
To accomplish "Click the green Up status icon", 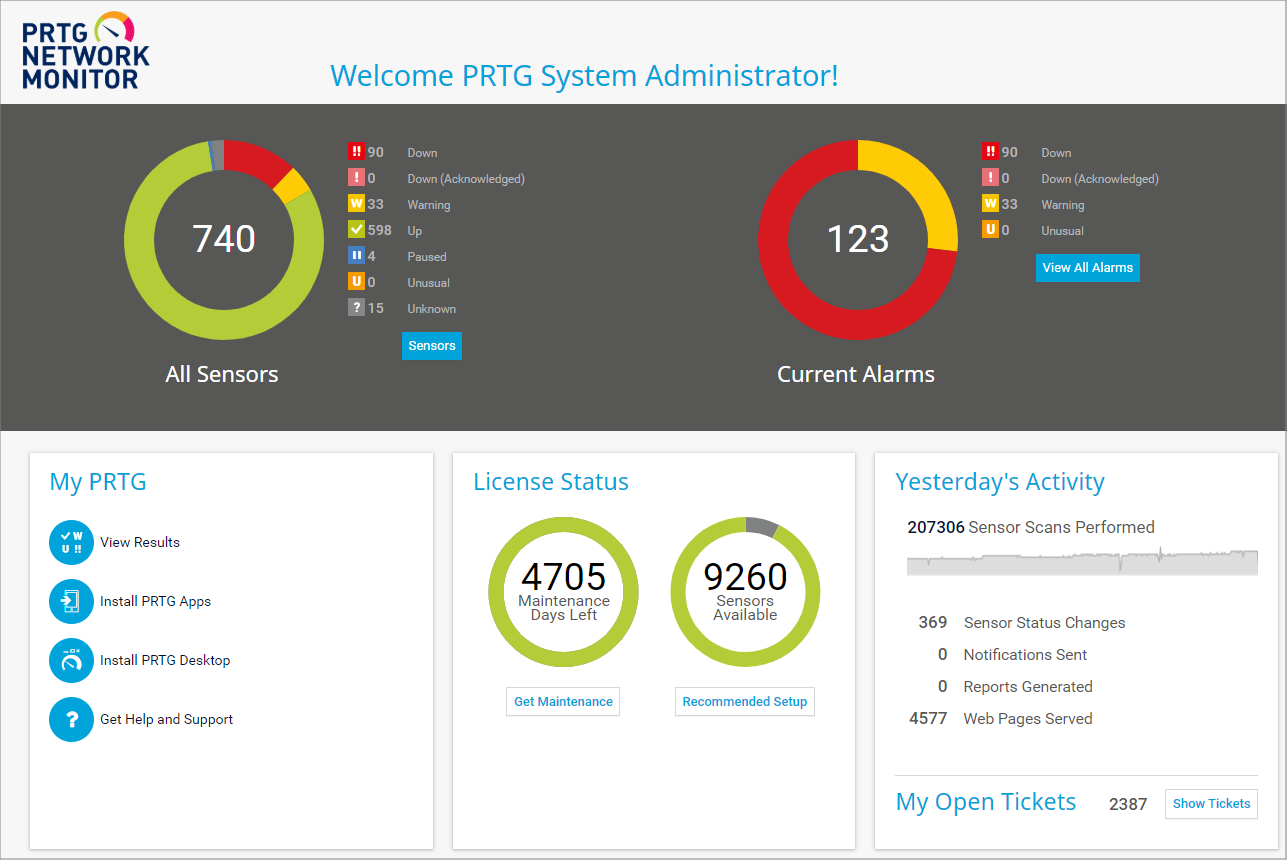I will point(356,230).
